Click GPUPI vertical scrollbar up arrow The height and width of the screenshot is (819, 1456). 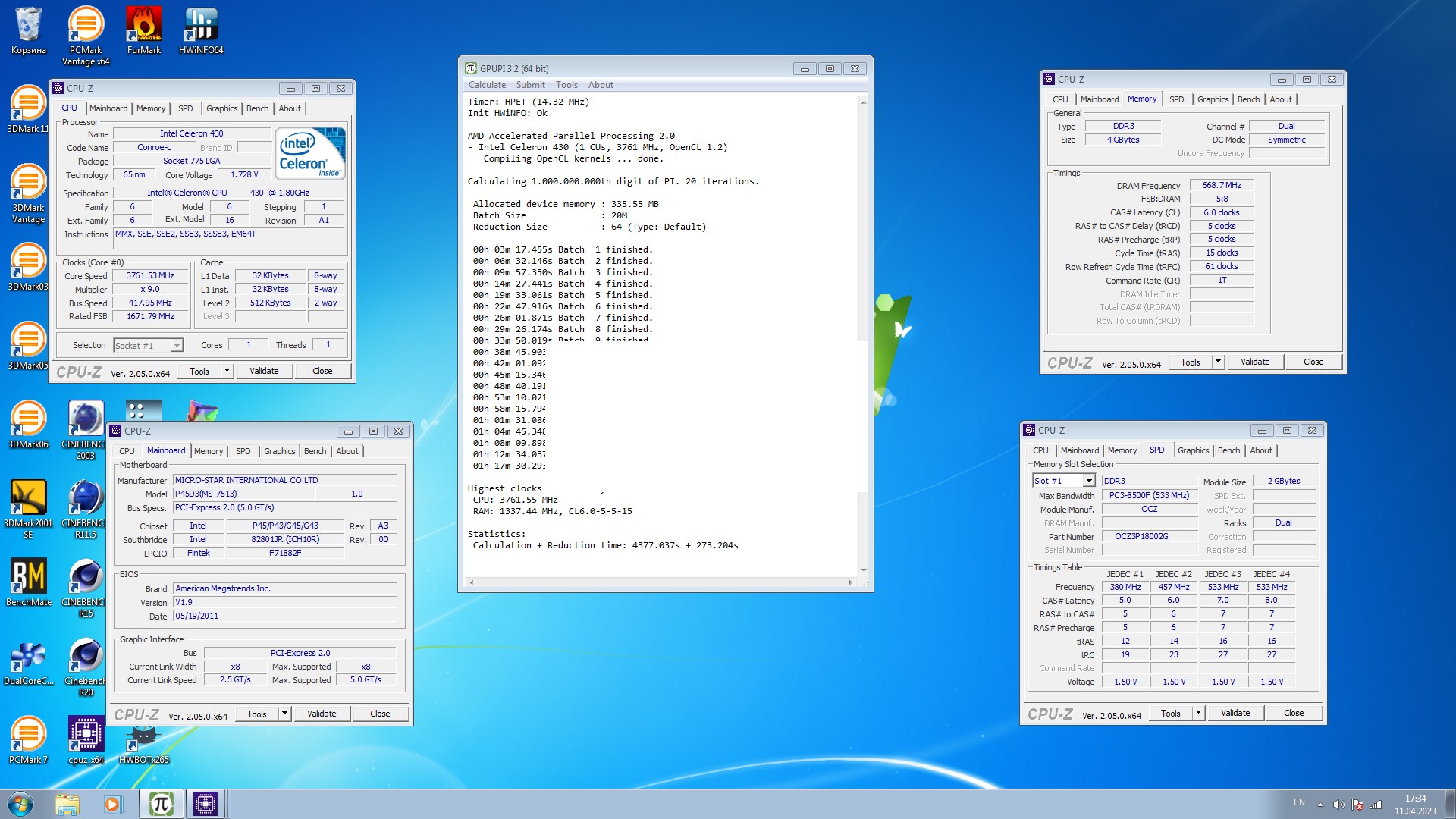click(863, 102)
